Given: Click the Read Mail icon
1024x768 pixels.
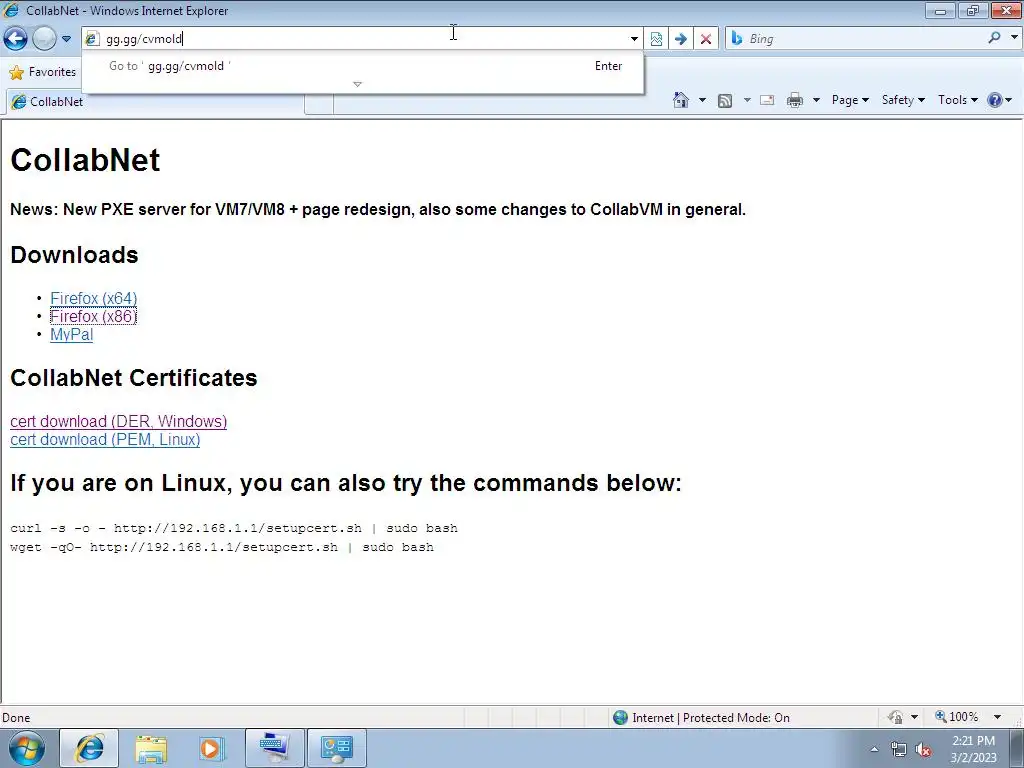Looking at the screenshot, I should (767, 101).
